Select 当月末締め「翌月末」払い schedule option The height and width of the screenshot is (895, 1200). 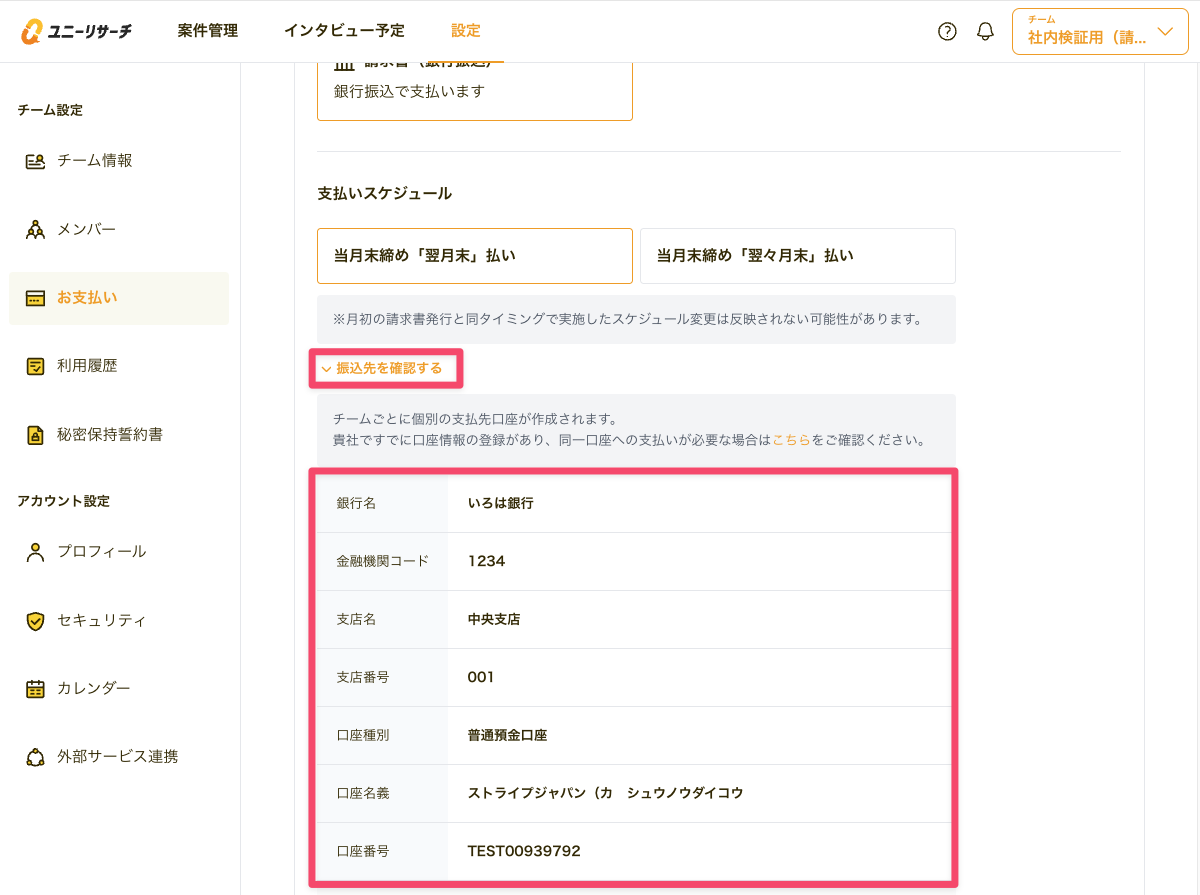point(474,256)
